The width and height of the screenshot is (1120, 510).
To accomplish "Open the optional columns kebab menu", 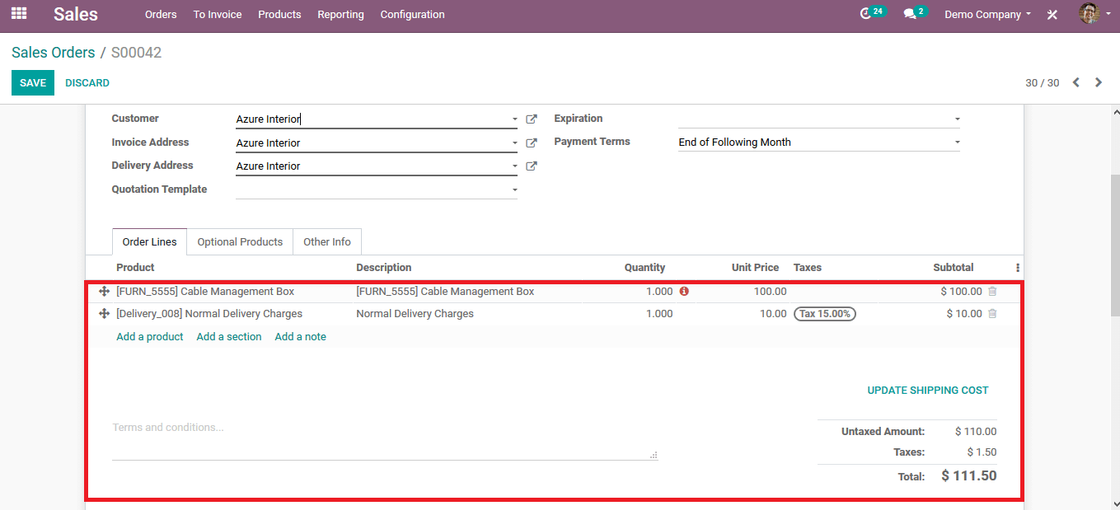I will click(1018, 268).
